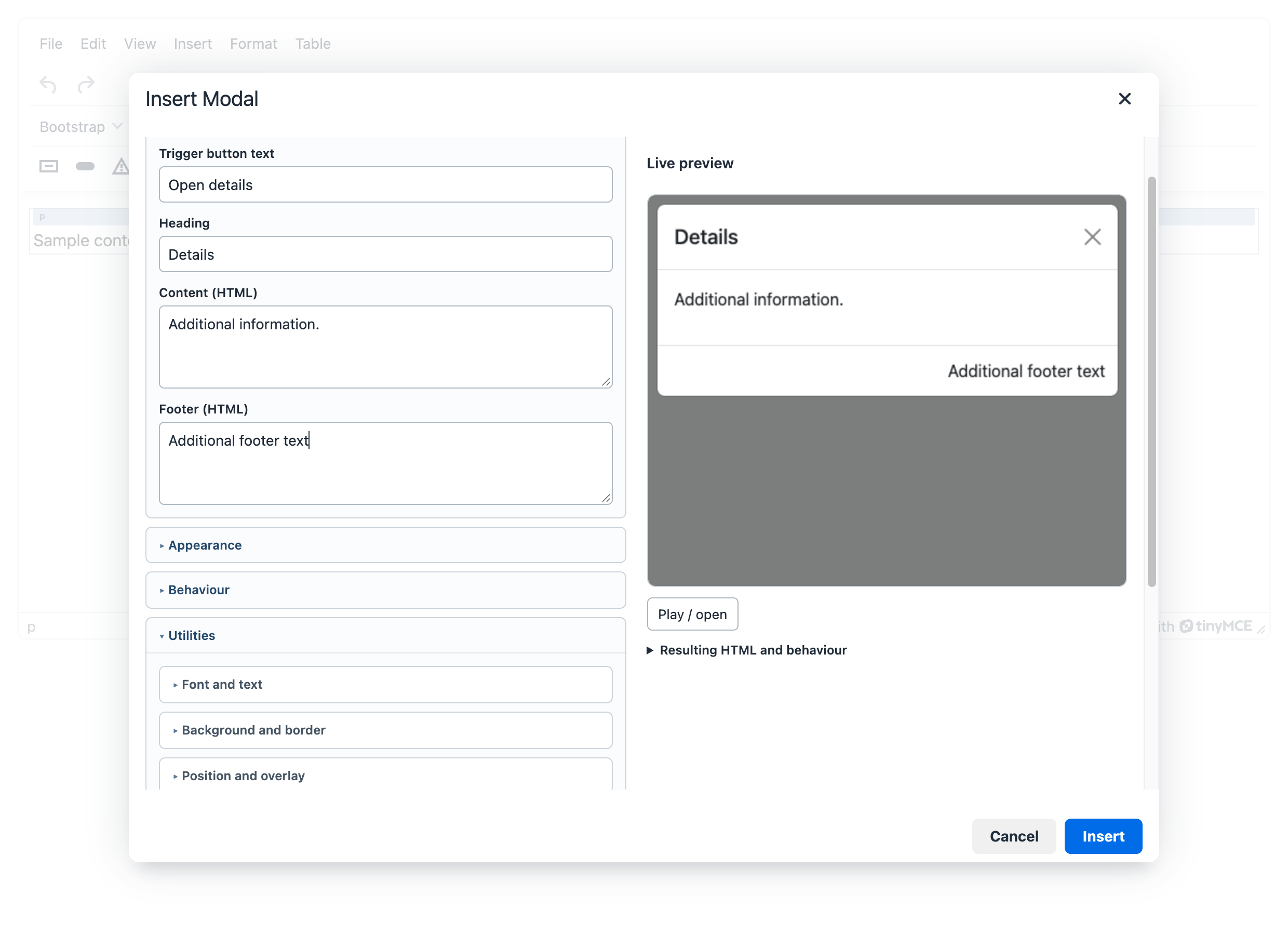
Task: Expand Font and text utilities
Action: [x=385, y=684]
